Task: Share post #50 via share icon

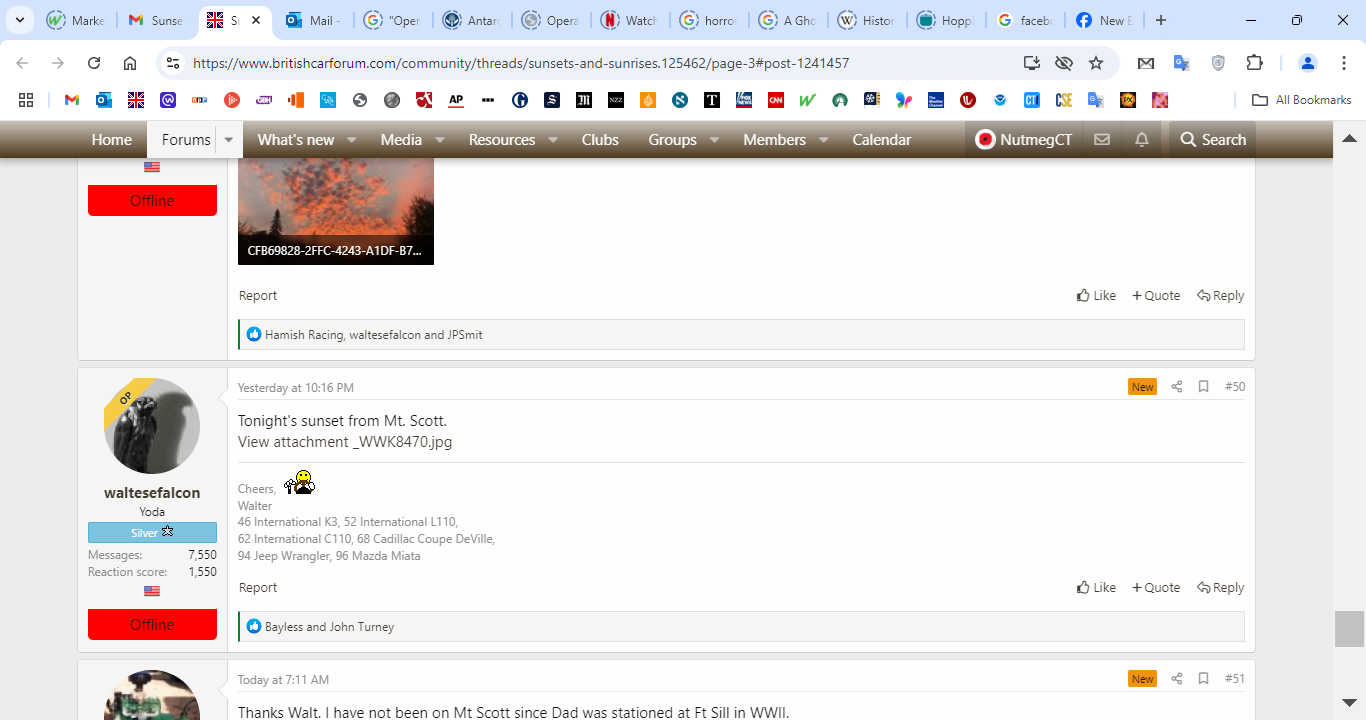Action: (1177, 387)
